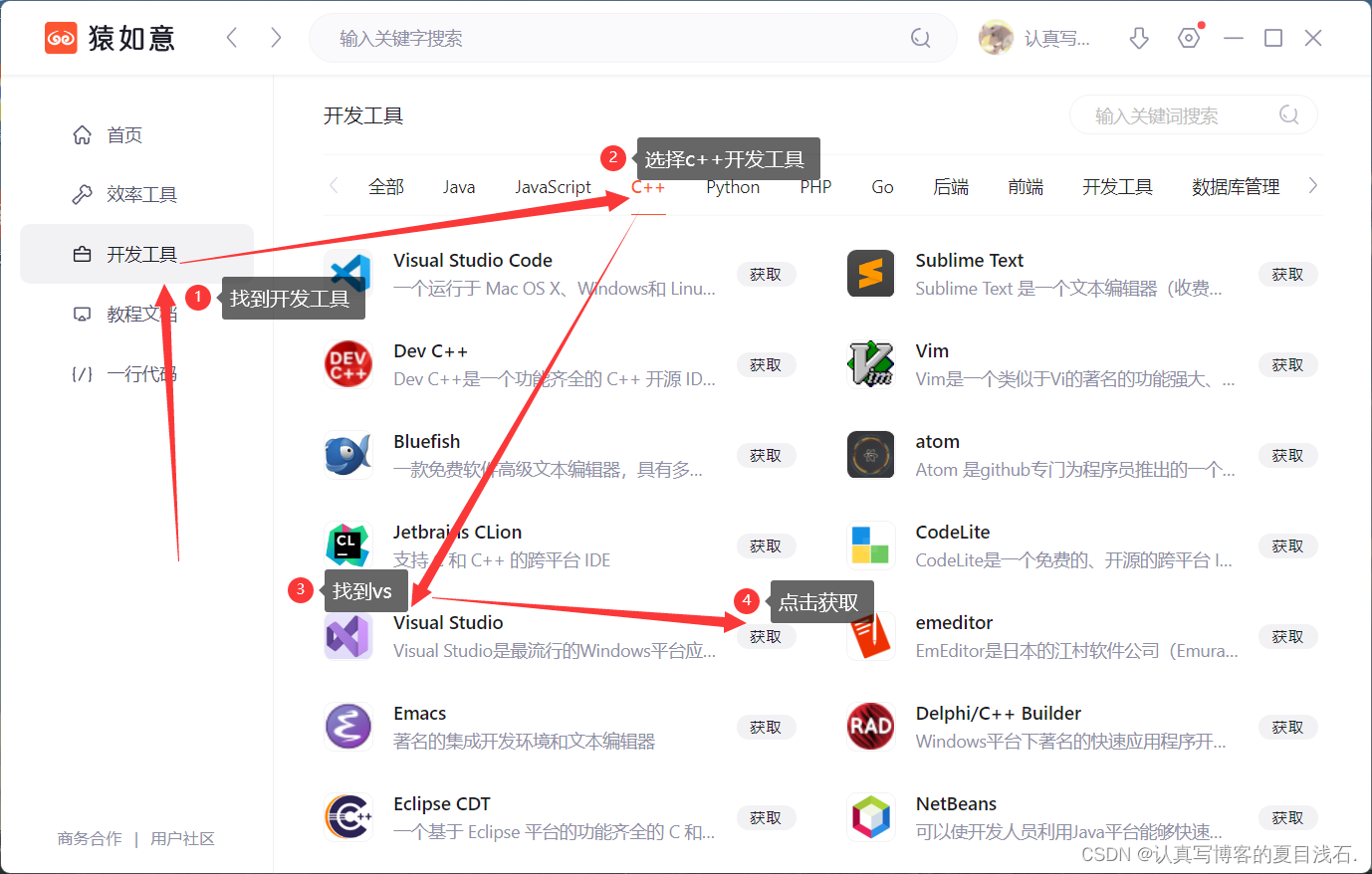Viewport: 1372px width, 874px height.
Task: Click the top search magnifier icon
Action: click(921, 38)
